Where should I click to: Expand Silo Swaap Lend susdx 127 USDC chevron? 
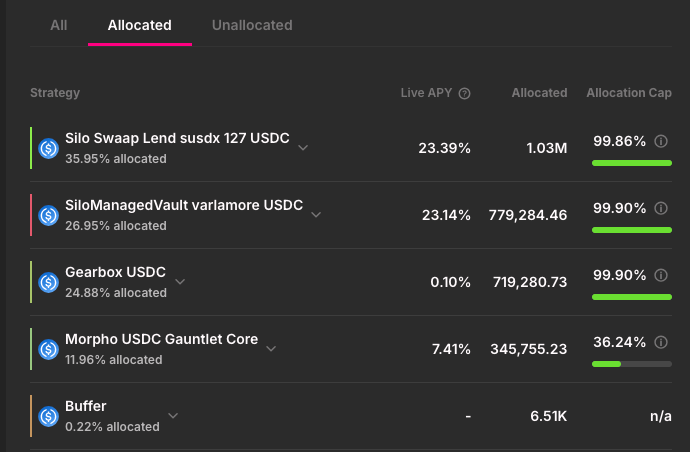303,148
